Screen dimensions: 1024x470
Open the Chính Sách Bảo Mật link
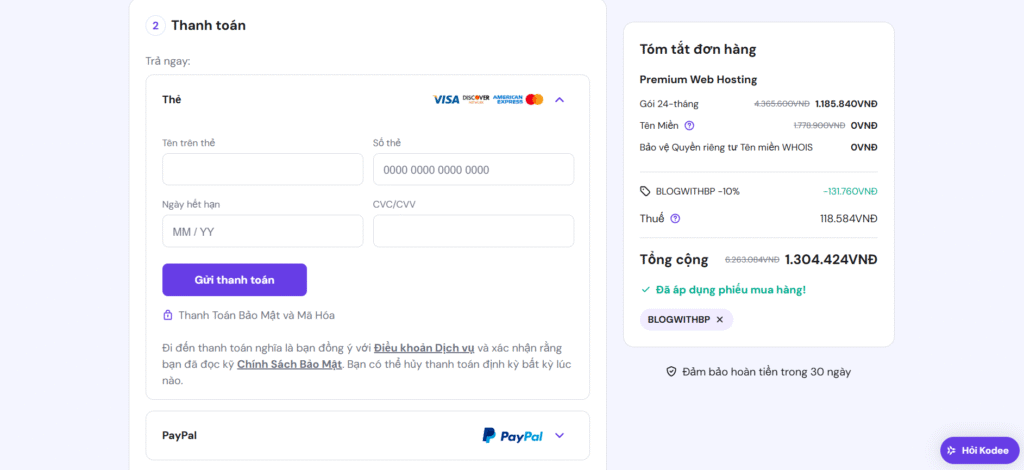[x=290, y=364]
